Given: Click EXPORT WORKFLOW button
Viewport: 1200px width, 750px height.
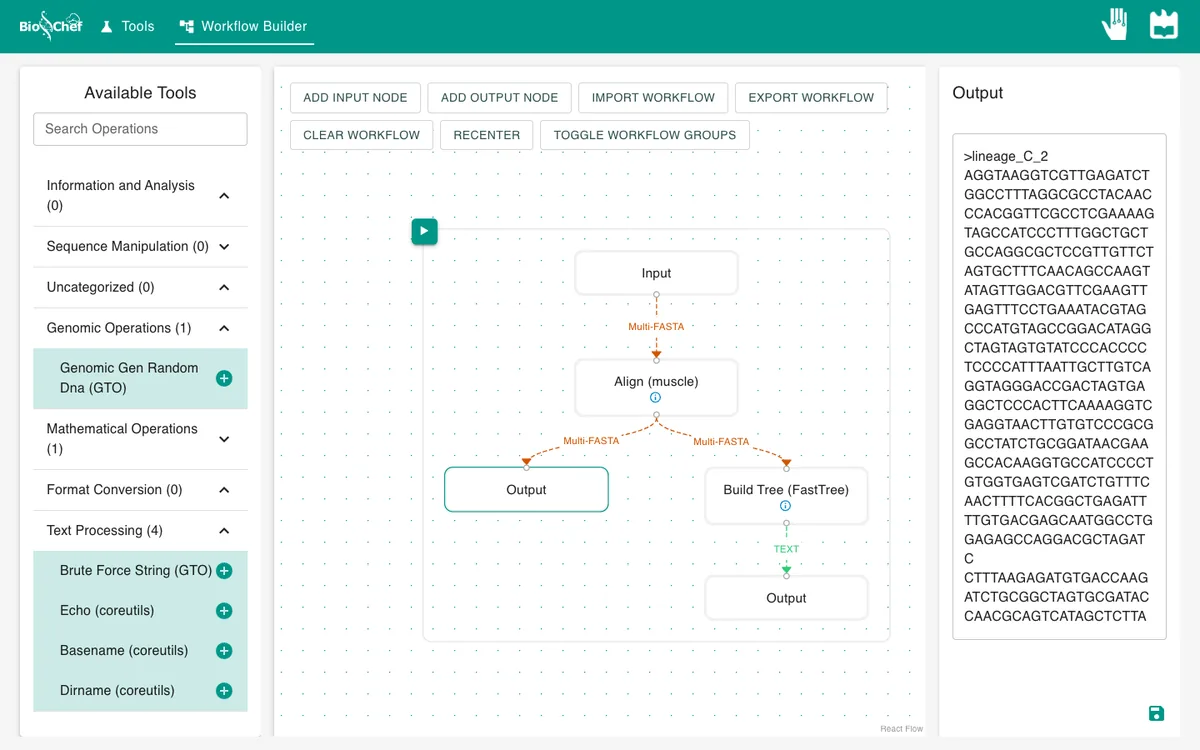Looking at the screenshot, I should (x=811, y=98).
